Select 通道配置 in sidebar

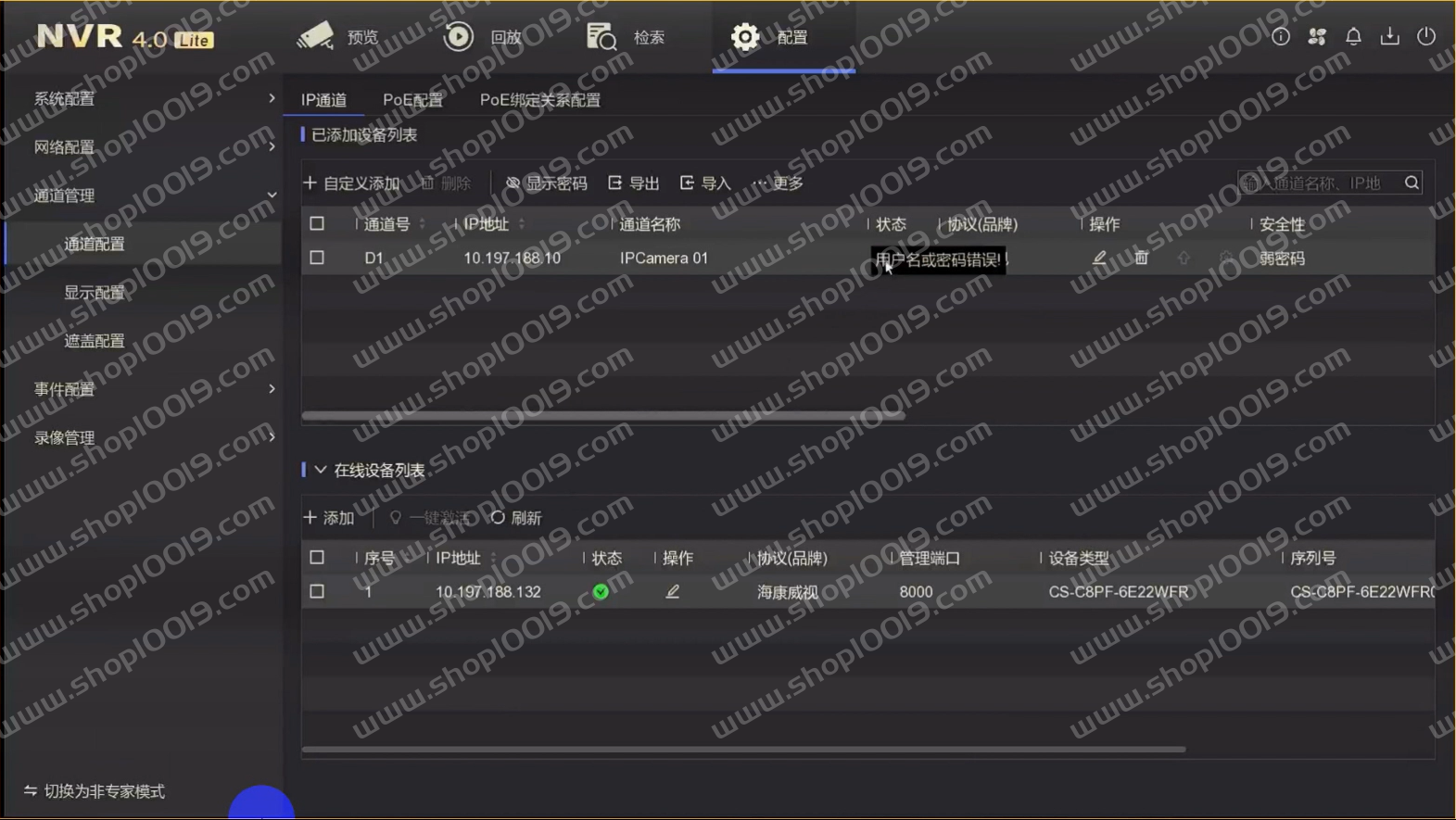tap(94, 244)
